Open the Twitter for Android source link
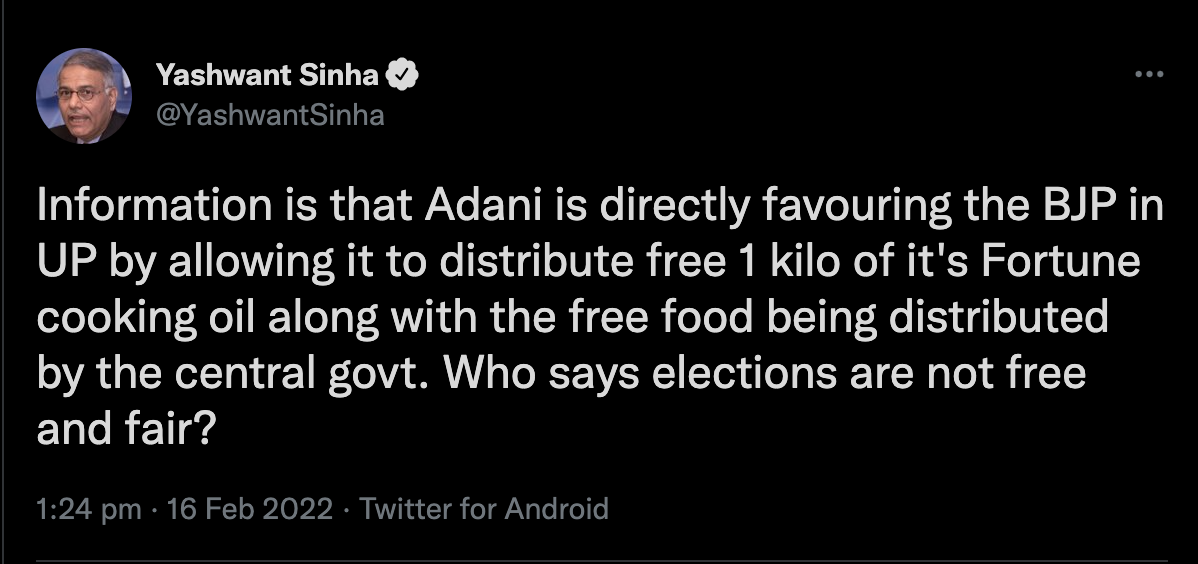Image resolution: width=1198 pixels, height=564 pixels. 484,509
